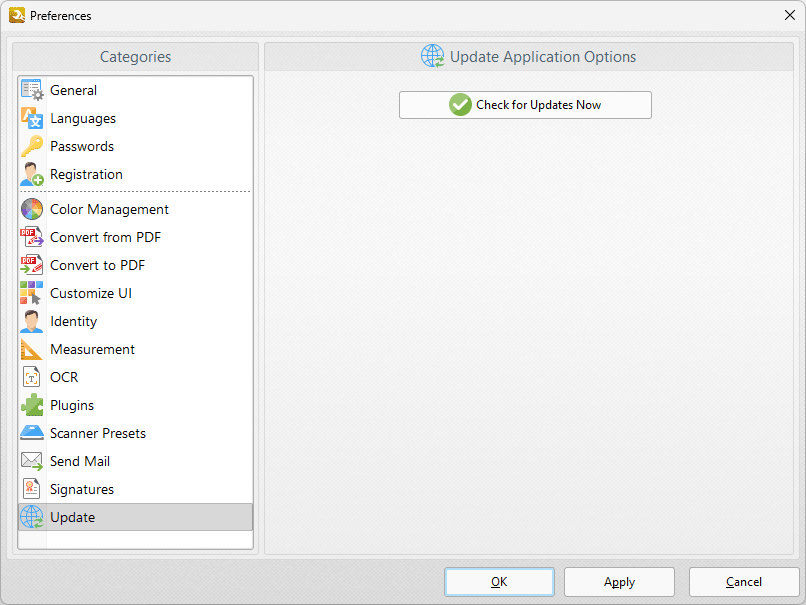Image resolution: width=806 pixels, height=605 pixels.
Task: Click the Categories panel header
Action: 136,57
